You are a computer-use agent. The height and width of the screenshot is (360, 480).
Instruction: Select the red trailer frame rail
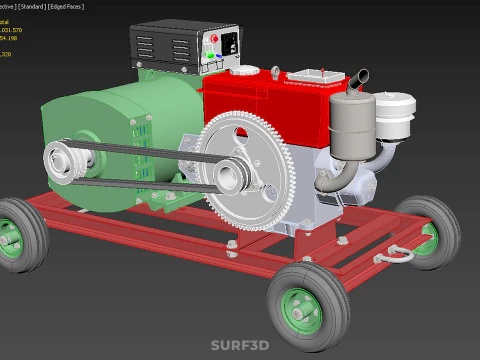[160, 242]
